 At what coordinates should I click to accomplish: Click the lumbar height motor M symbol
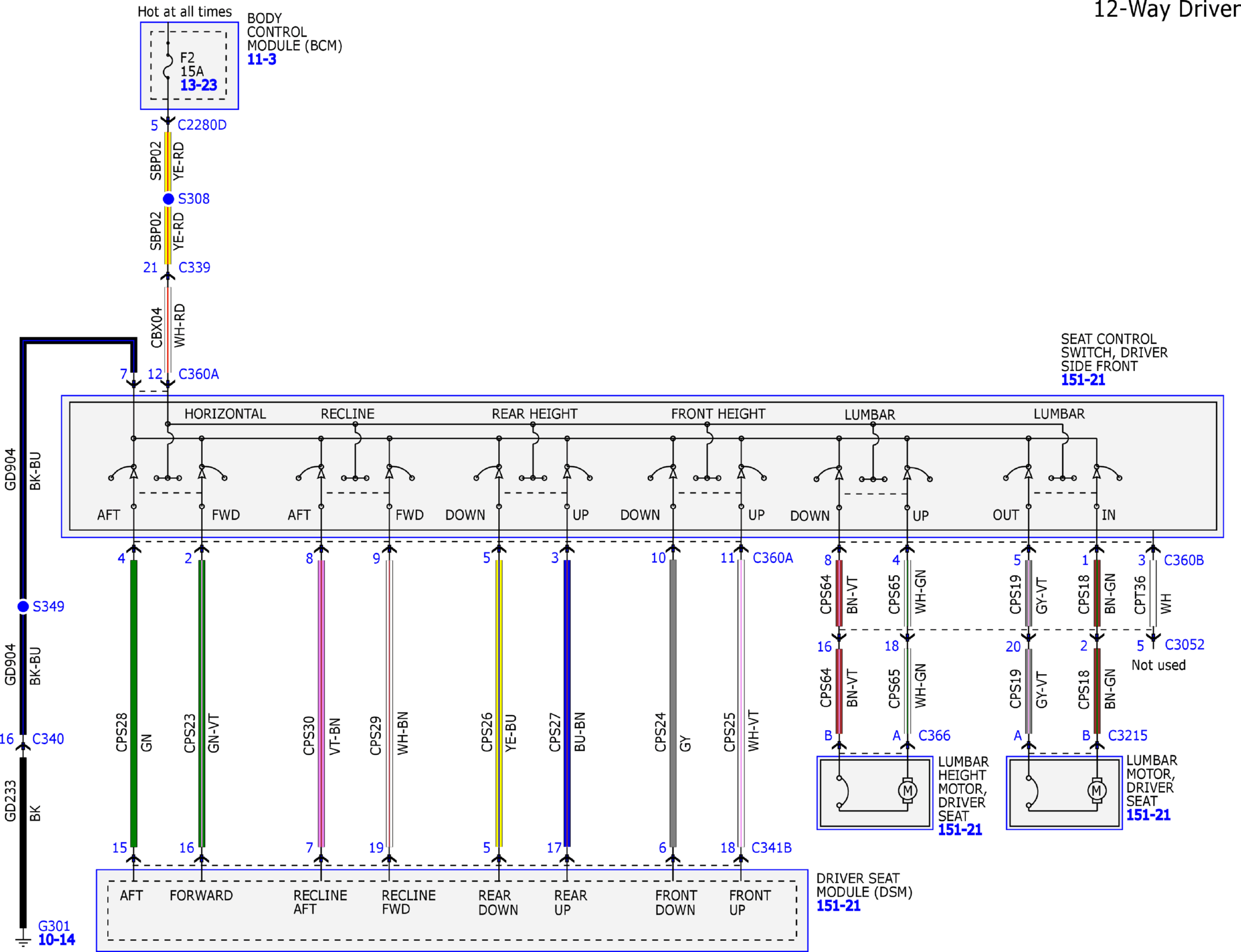[x=907, y=791]
